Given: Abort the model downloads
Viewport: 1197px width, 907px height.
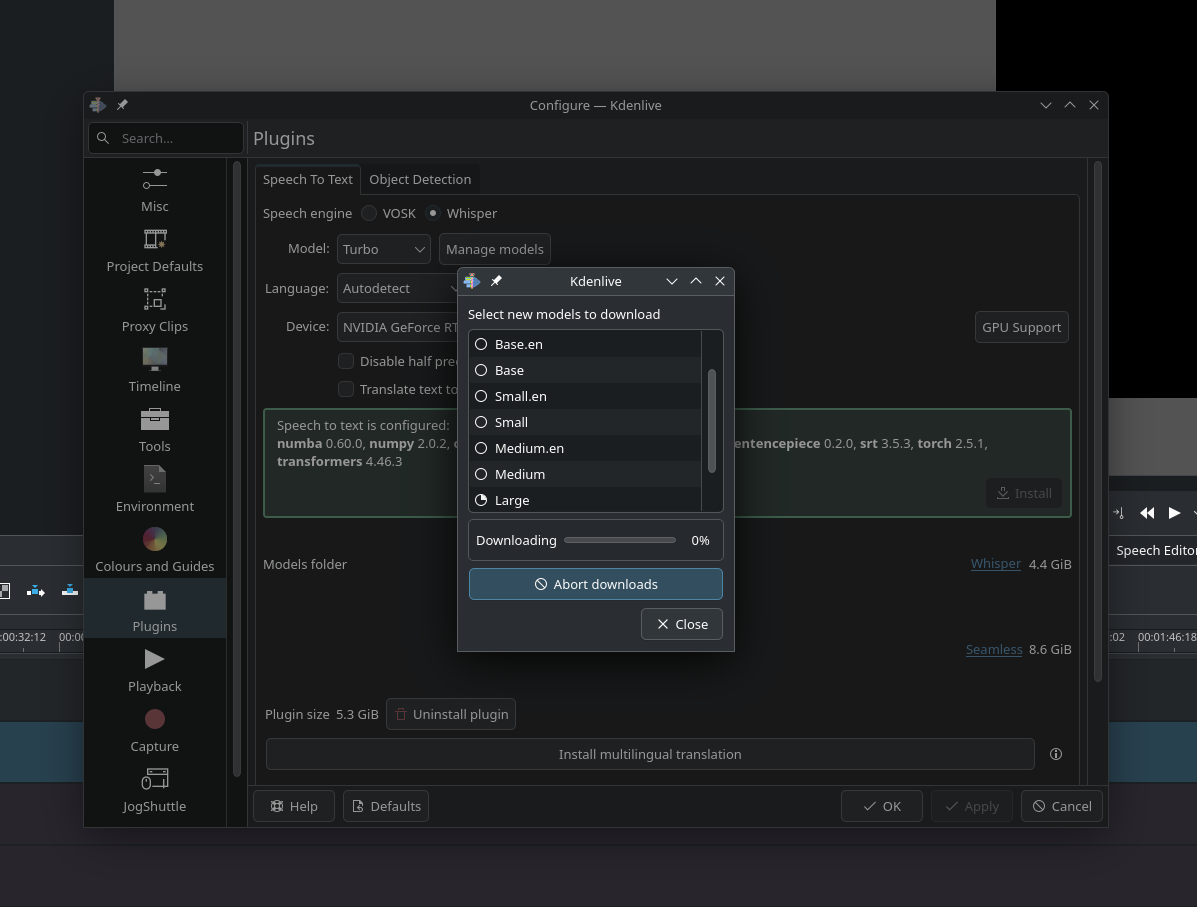Looking at the screenshot, I should pyautogui.click(x=595, y=584).
